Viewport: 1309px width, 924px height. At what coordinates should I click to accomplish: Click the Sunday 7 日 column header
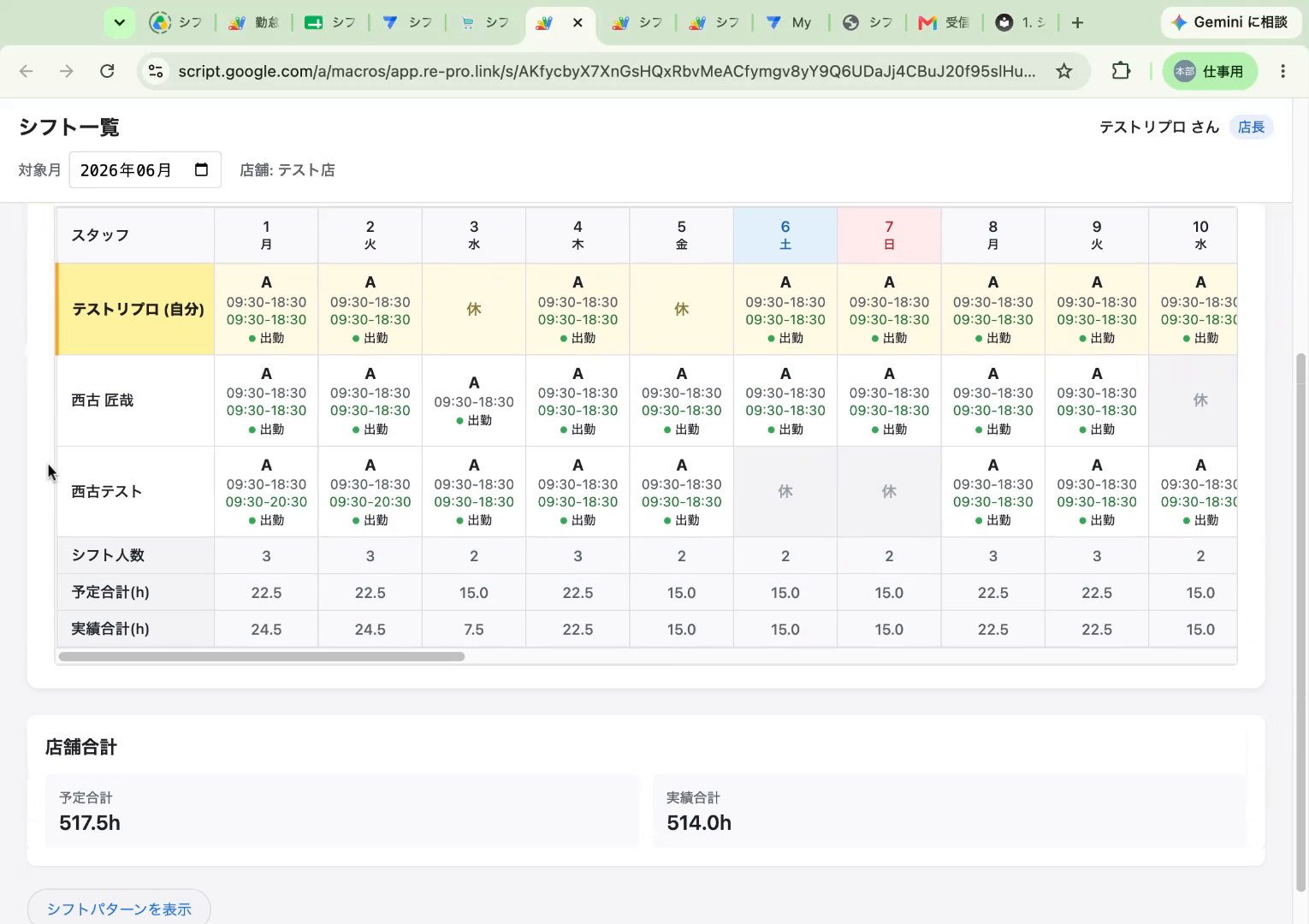point(889,235)
